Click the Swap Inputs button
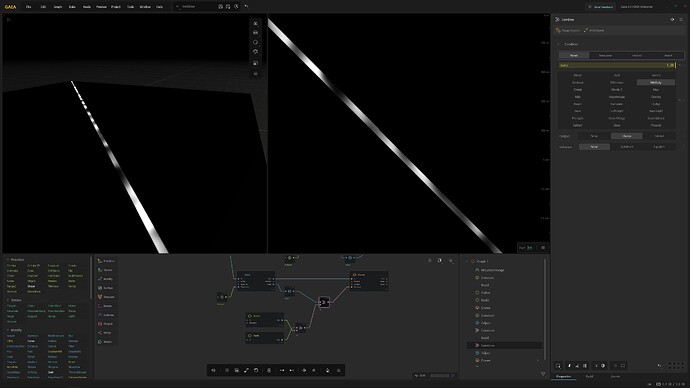This screenshot has height=388, width=690. [567, 30]
